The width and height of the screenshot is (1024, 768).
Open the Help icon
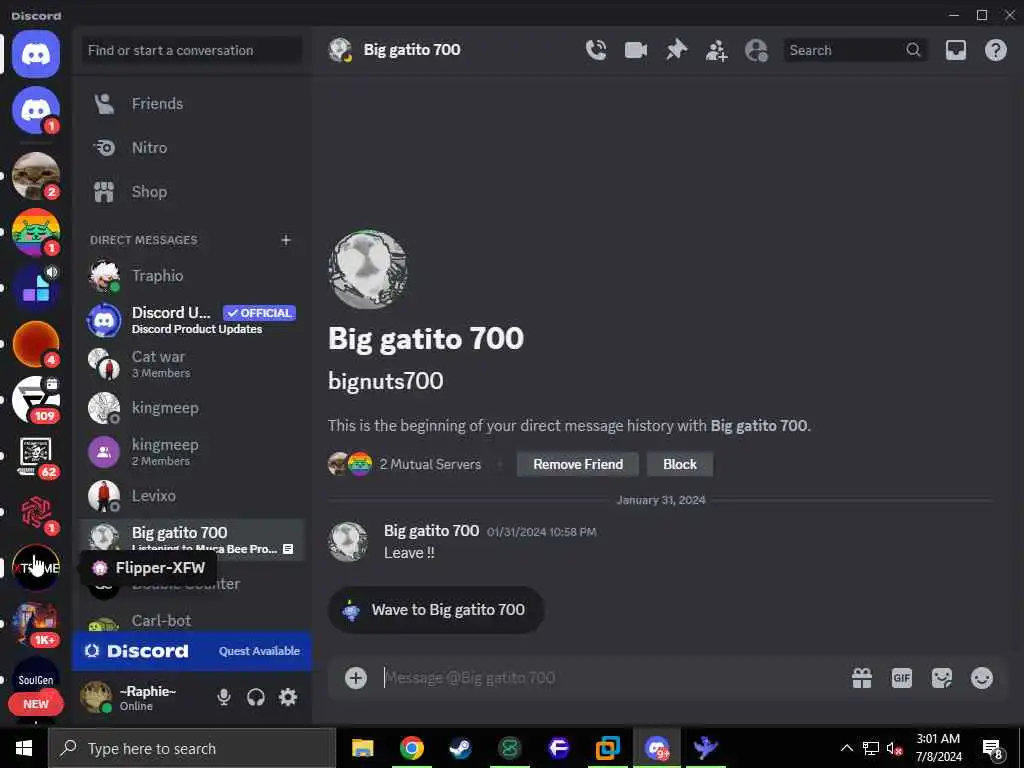coord(995,50)
